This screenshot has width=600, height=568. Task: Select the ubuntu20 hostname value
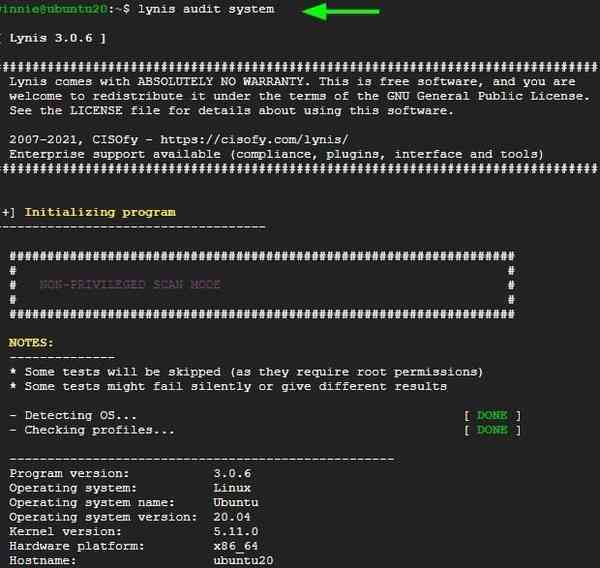point(243,561)
